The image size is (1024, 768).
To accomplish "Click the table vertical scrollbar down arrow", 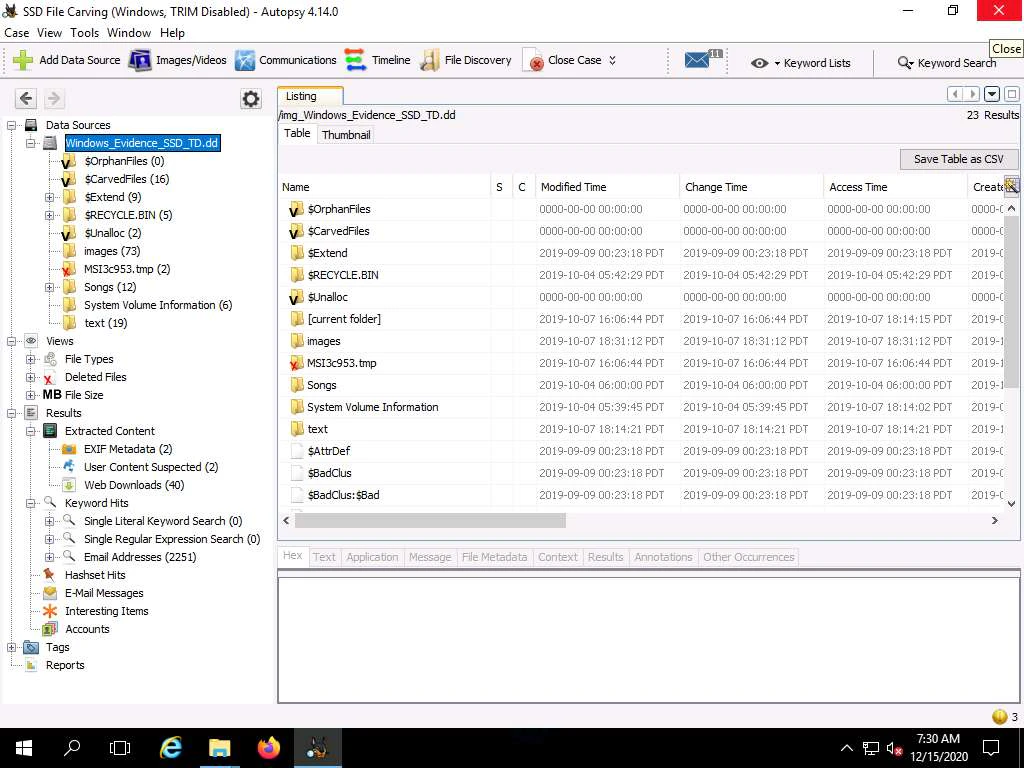I will [1012, 504].
